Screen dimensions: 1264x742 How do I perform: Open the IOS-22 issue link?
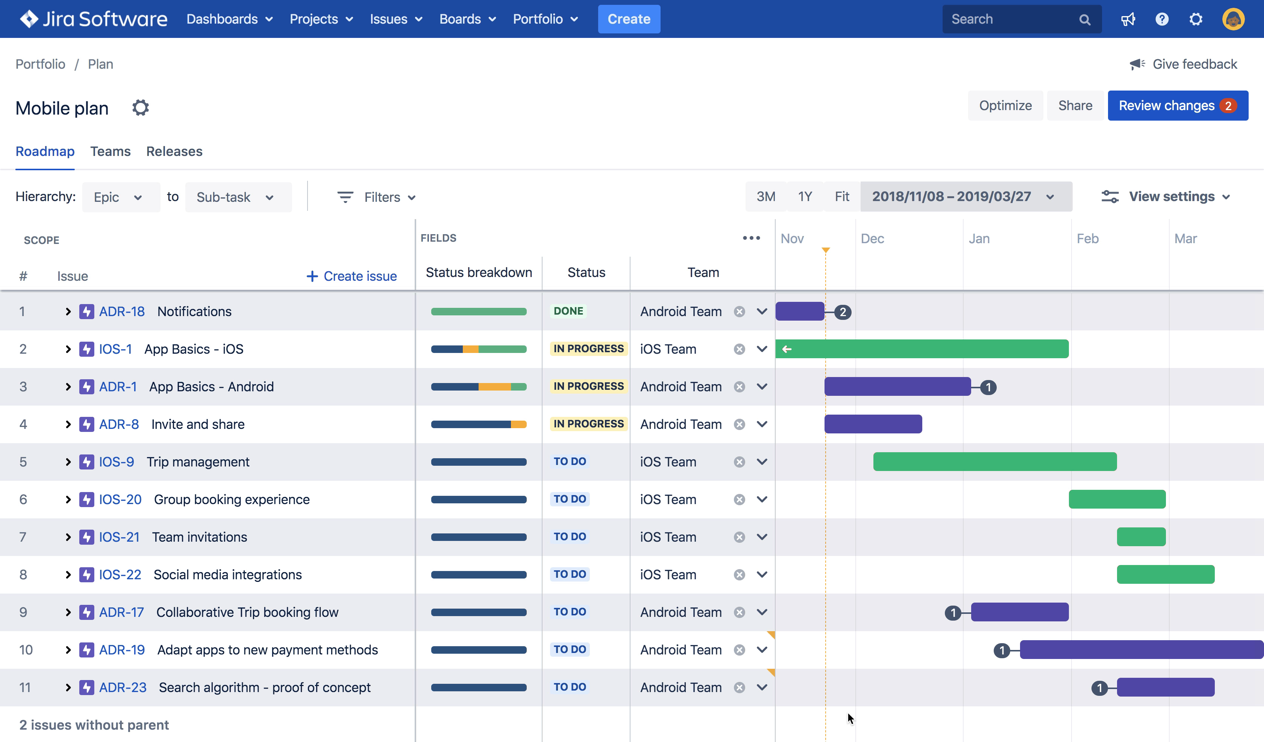tap(120, 575)
